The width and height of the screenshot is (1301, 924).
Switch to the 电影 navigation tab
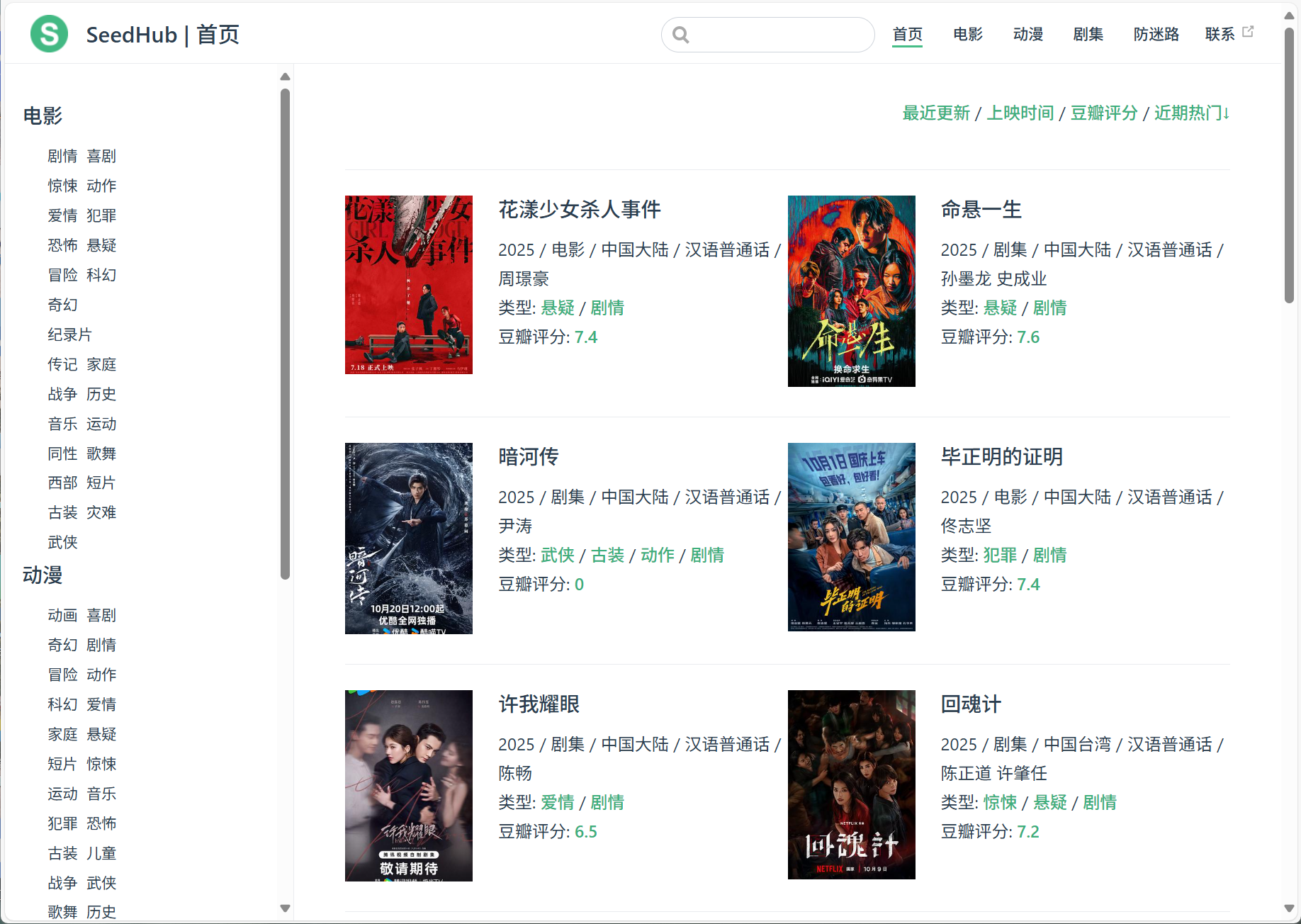coord(967,34)
